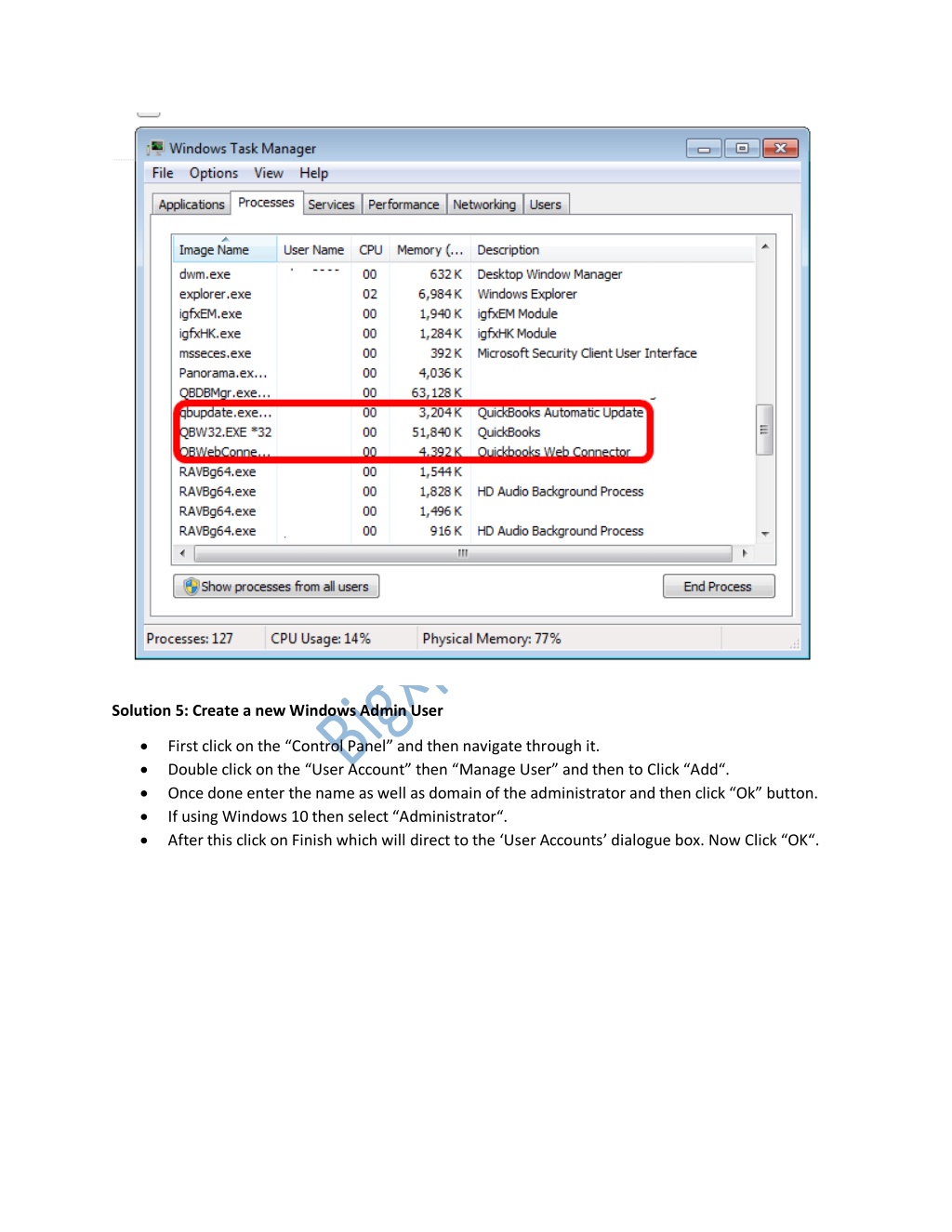Sort by the CPU column header

click(371, 250)
